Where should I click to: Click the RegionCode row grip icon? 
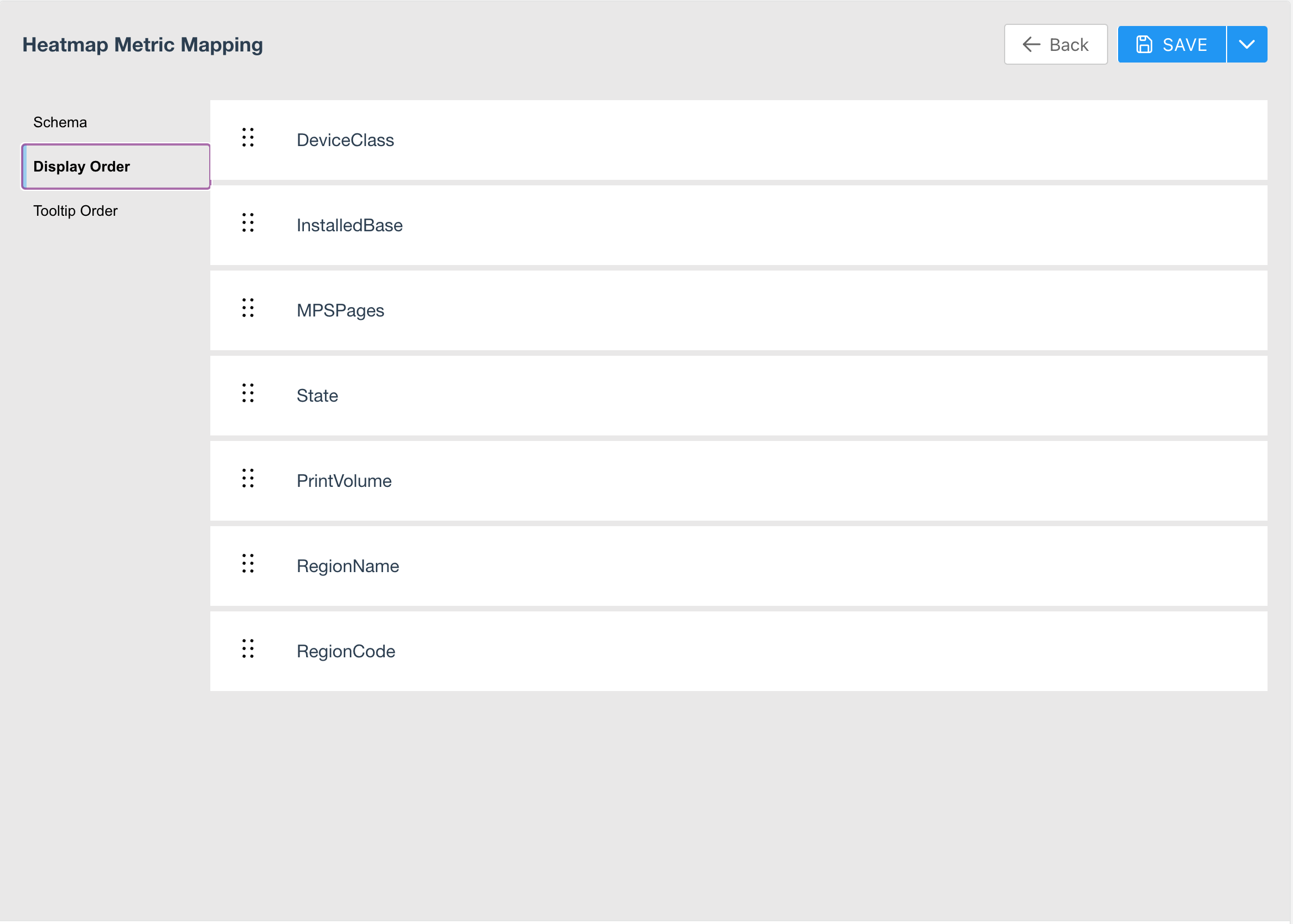pyautogui.click(x=247, y=649)
